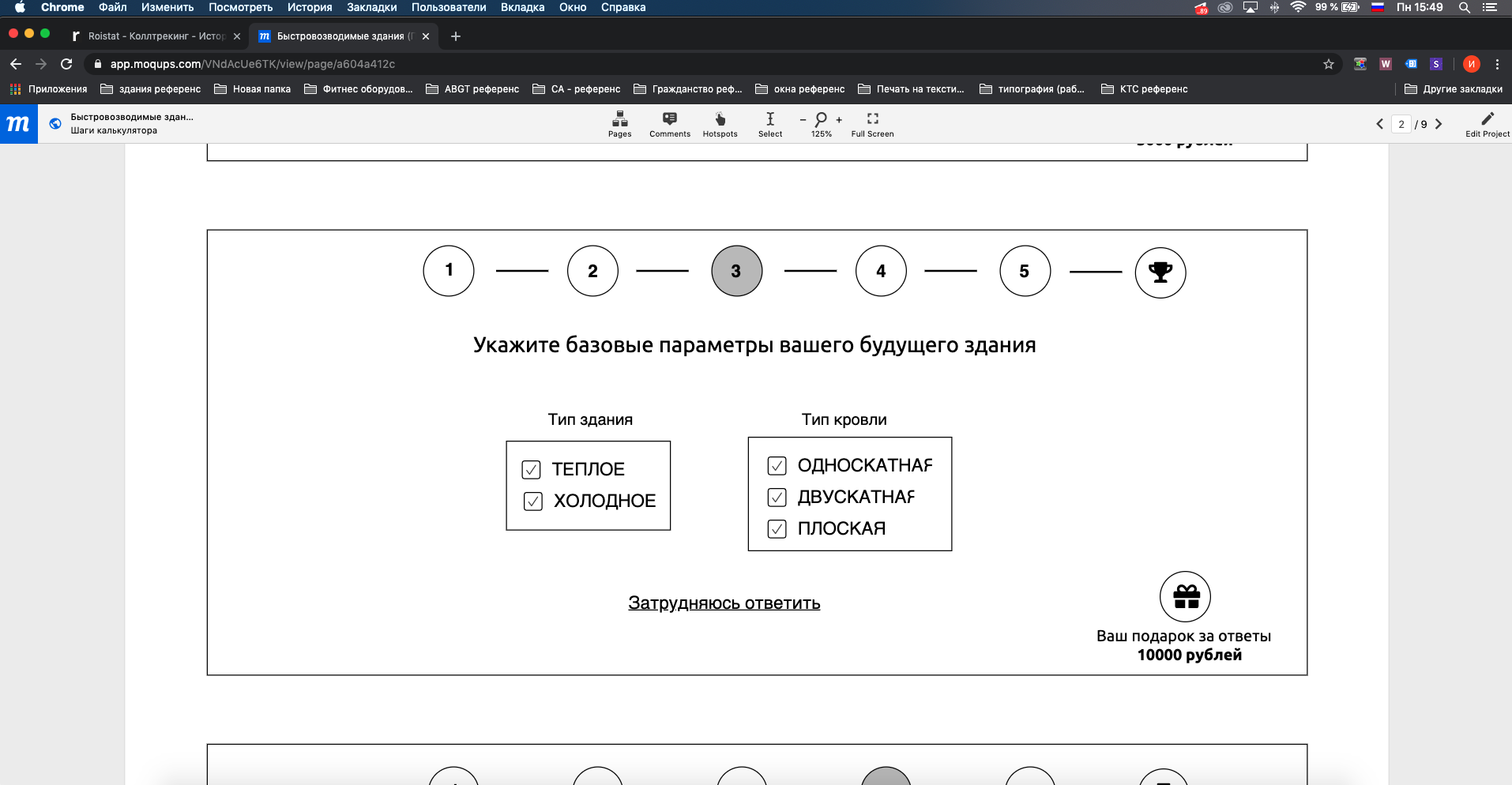
Task: Toggle the ХОЛОДНОЕ checkbox
Action: (533, 501)
